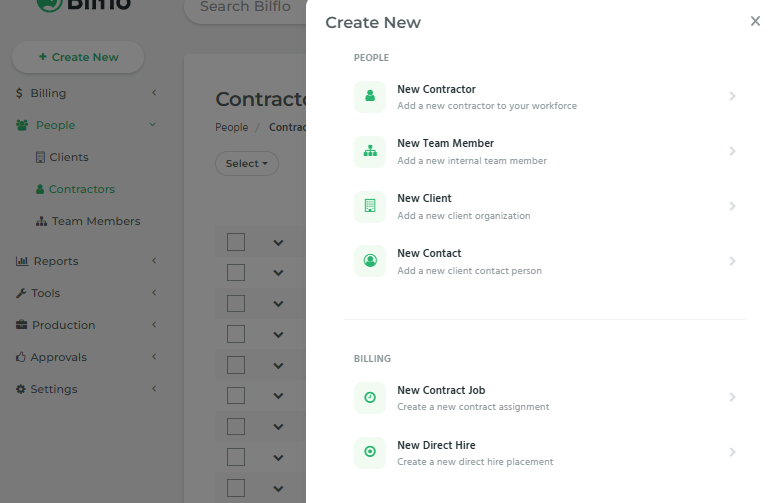
Task: Open Team Members in the sidebar
Action: pos(88,222)
